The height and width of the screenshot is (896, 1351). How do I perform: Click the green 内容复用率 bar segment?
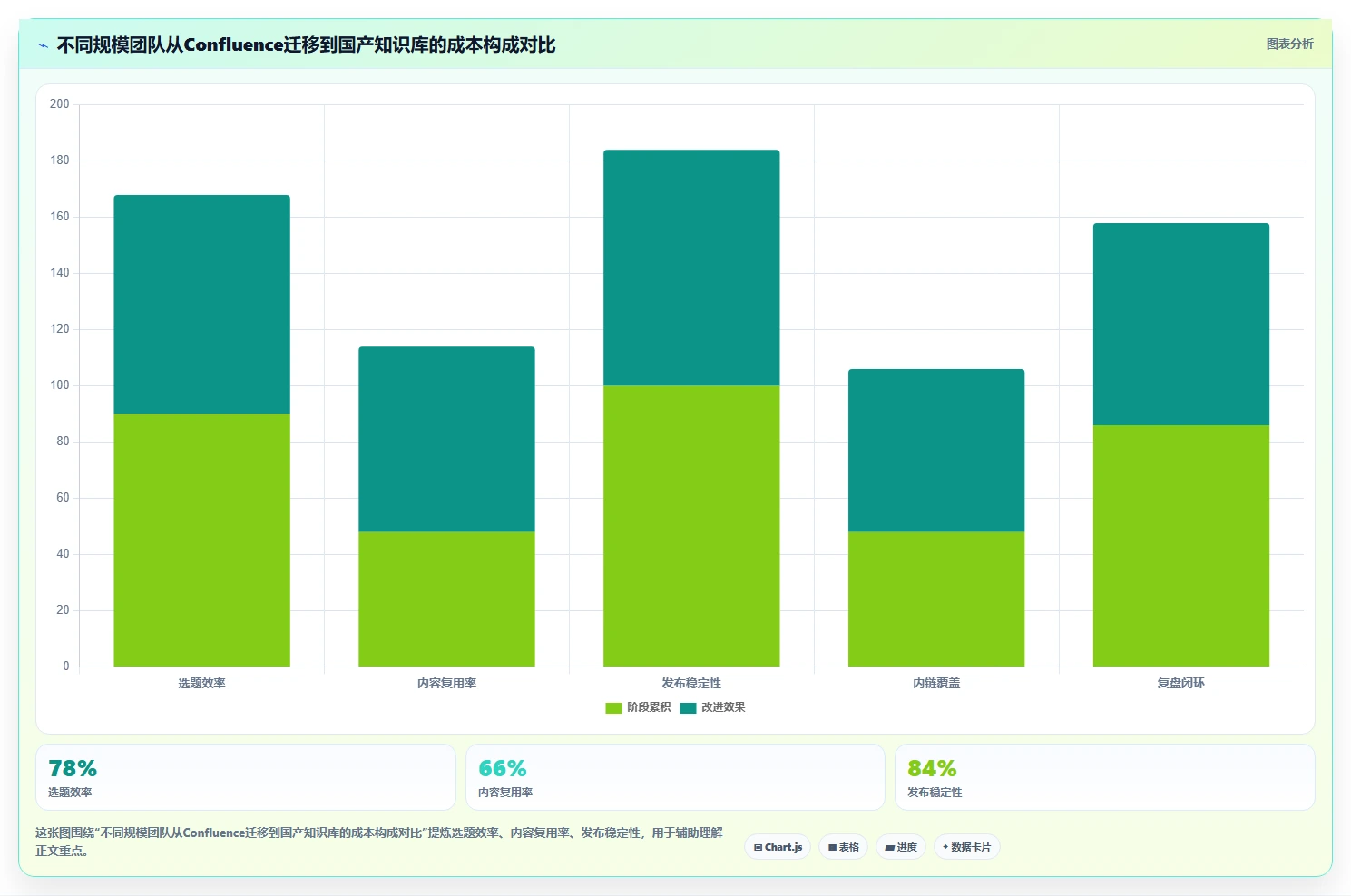(x=446, y=599)
